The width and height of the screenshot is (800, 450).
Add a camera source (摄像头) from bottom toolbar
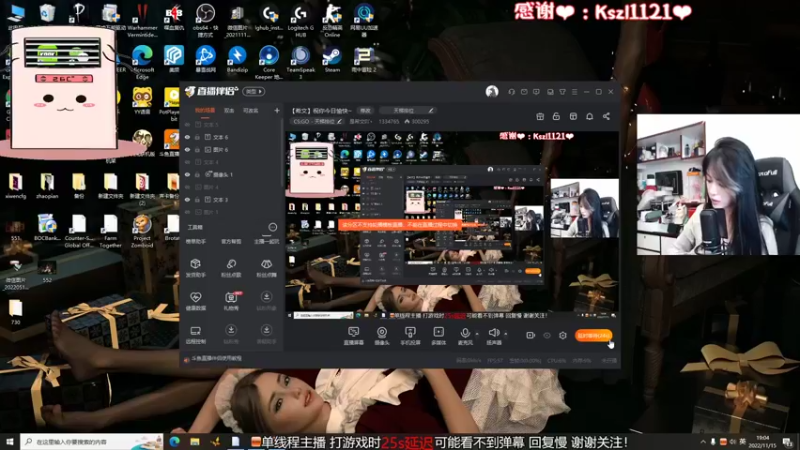(382, 336)
